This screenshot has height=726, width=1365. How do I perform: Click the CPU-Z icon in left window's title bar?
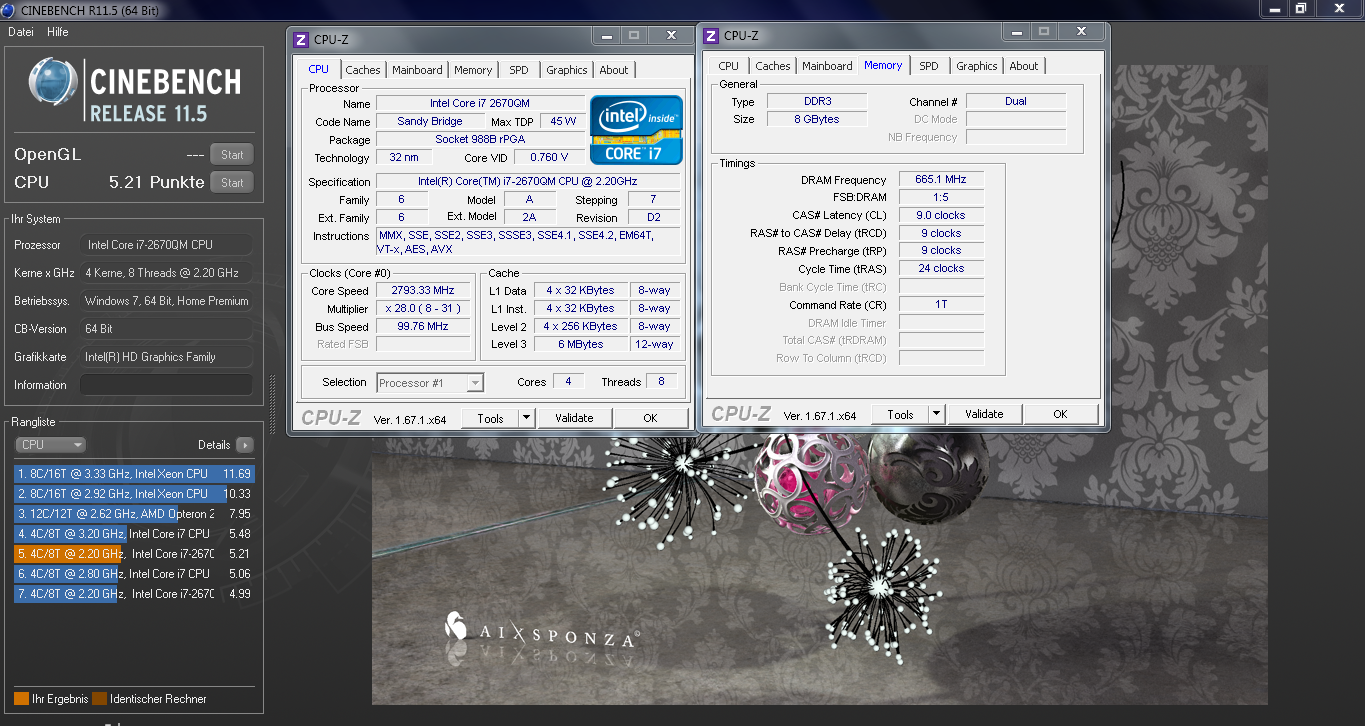click(x=301, y=40)
